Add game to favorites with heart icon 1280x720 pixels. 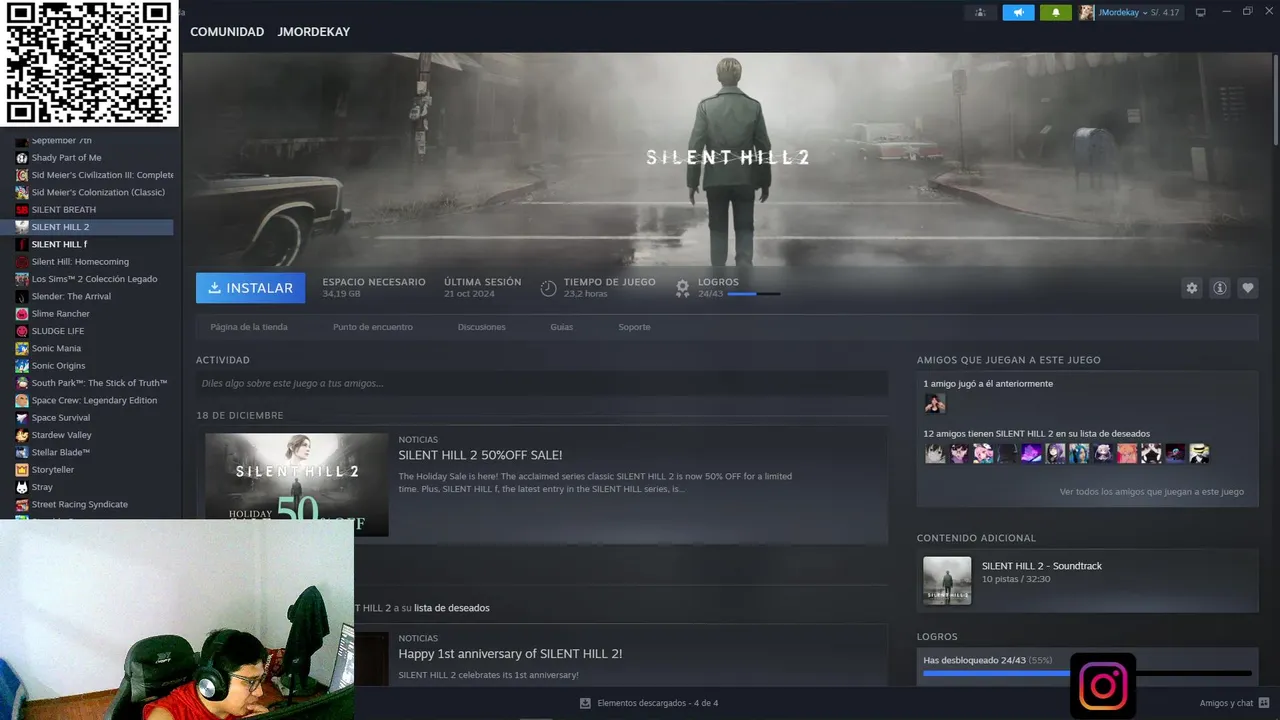tap(1248, 288)
